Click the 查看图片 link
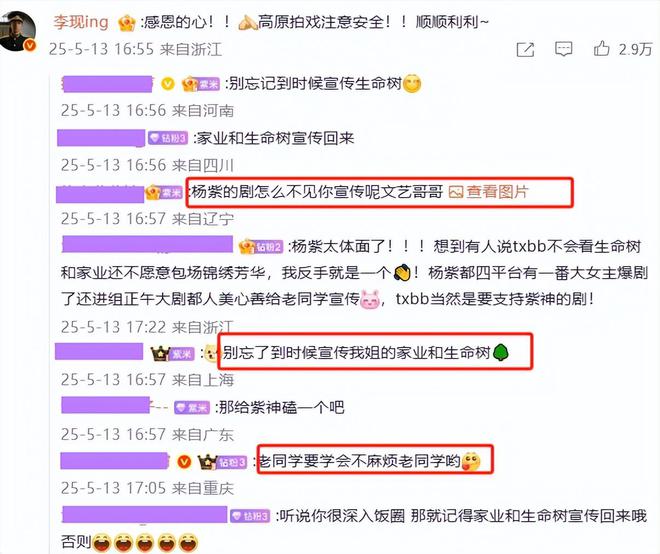The image size is (660, 554). 497,192
